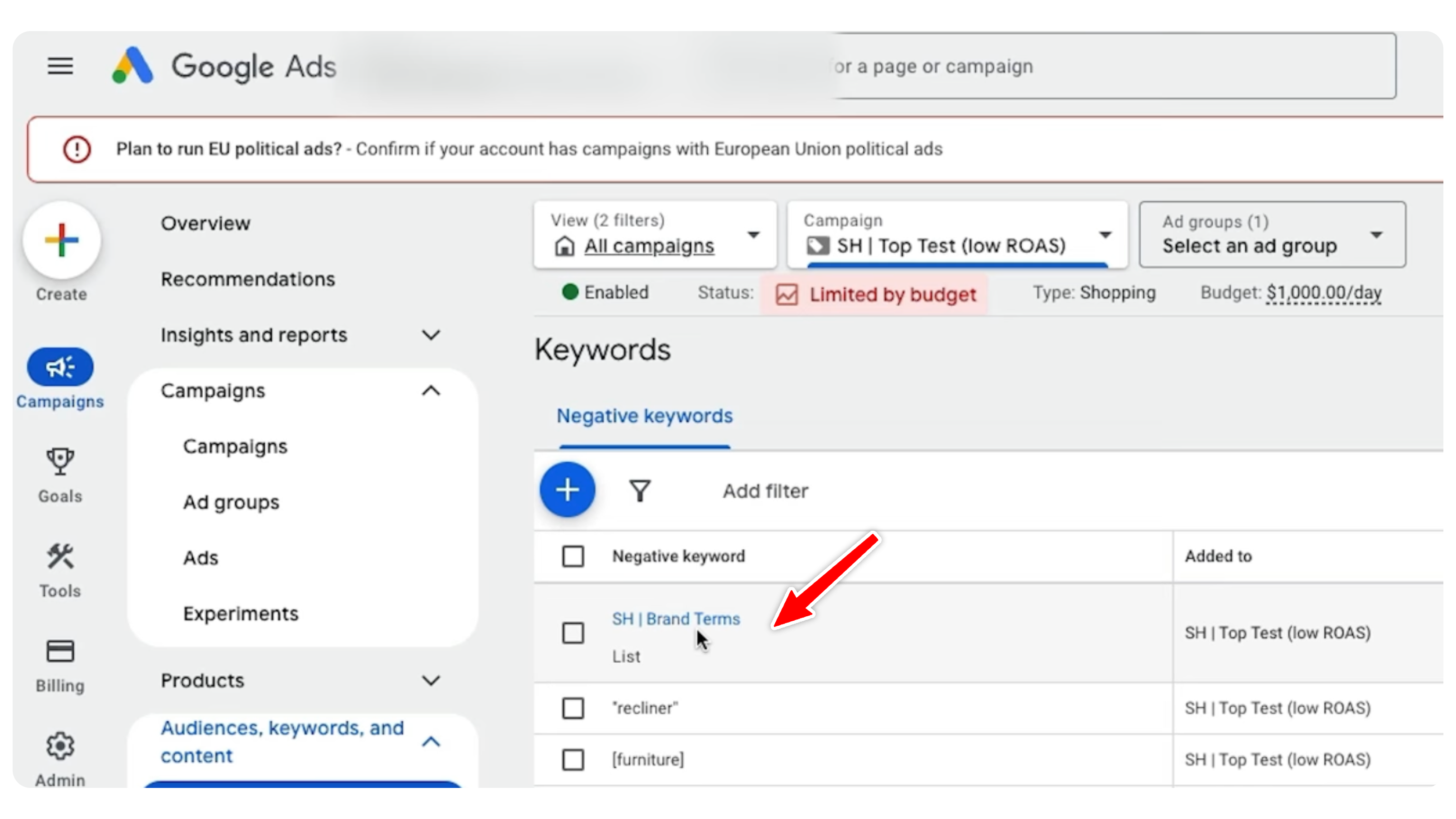The image size is (1456, 819).
Task: Open the hamburger main menu
Action: [x=60, y=66]
